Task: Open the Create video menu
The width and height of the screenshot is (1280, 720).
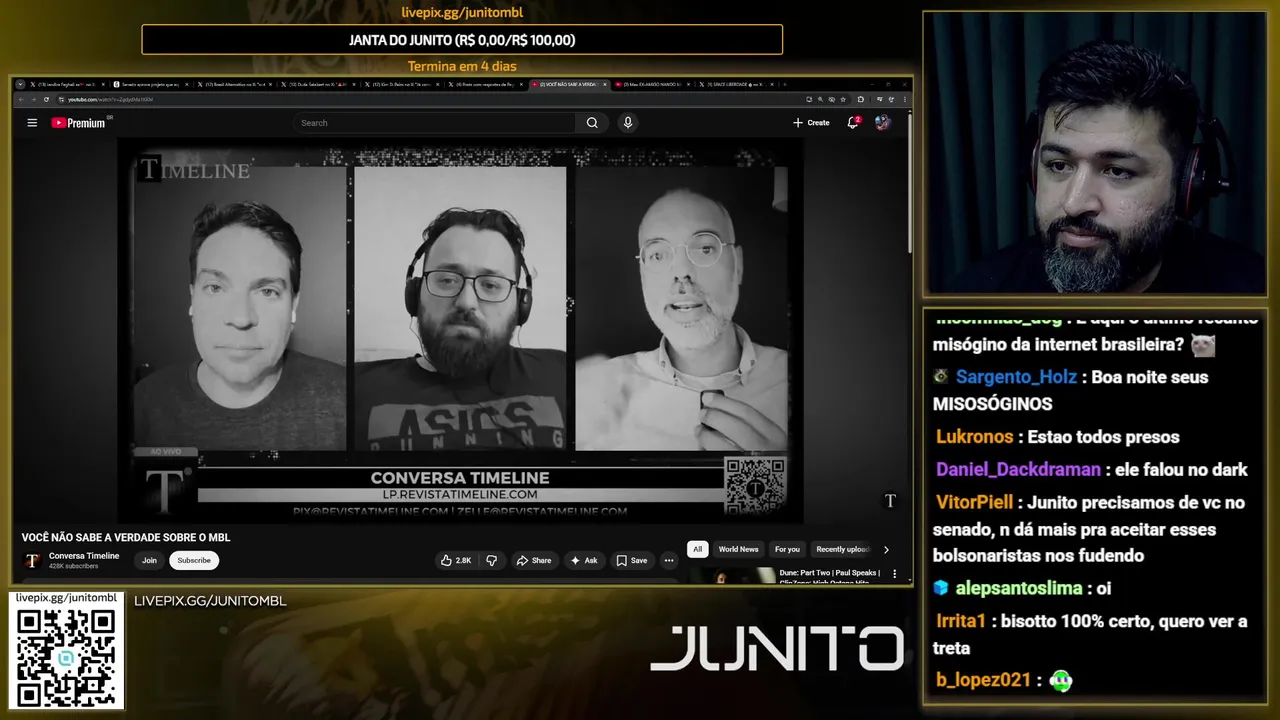Action: [811, 123]
